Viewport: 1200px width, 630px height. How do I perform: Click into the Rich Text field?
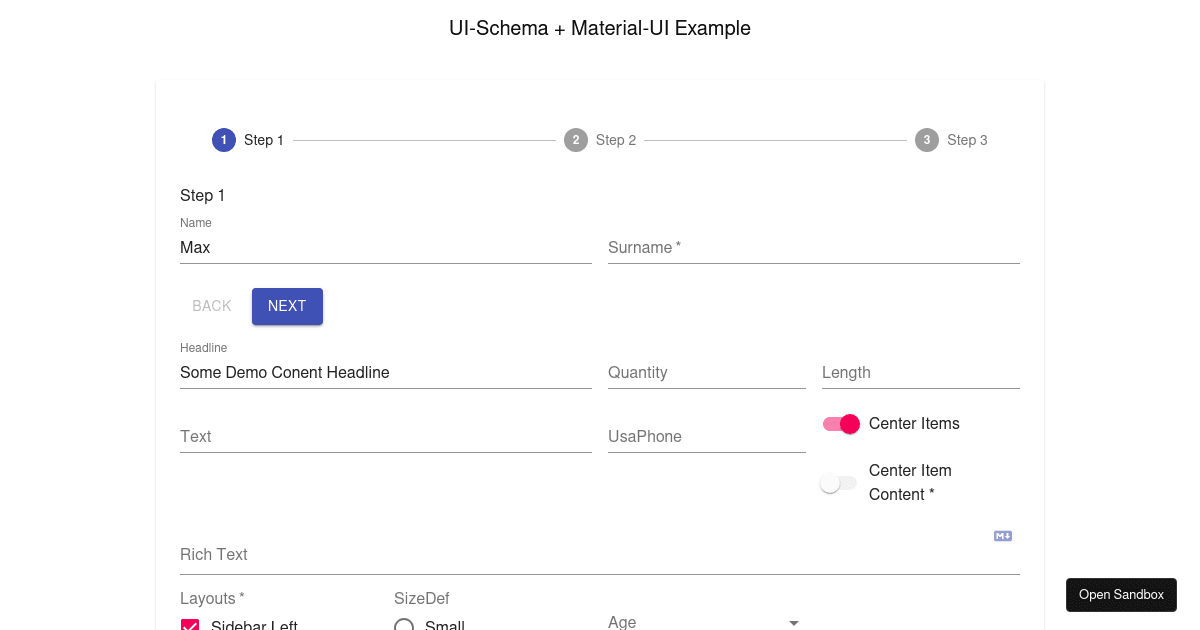(x=599, y=555)
